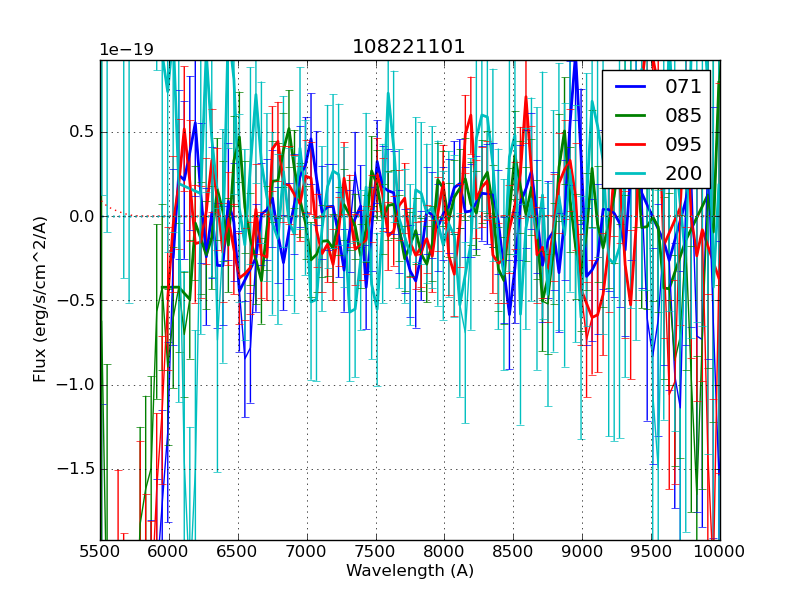Click the Flux y-axis label
The width and height of the screenshot is (800, 600).
[40, 300]
